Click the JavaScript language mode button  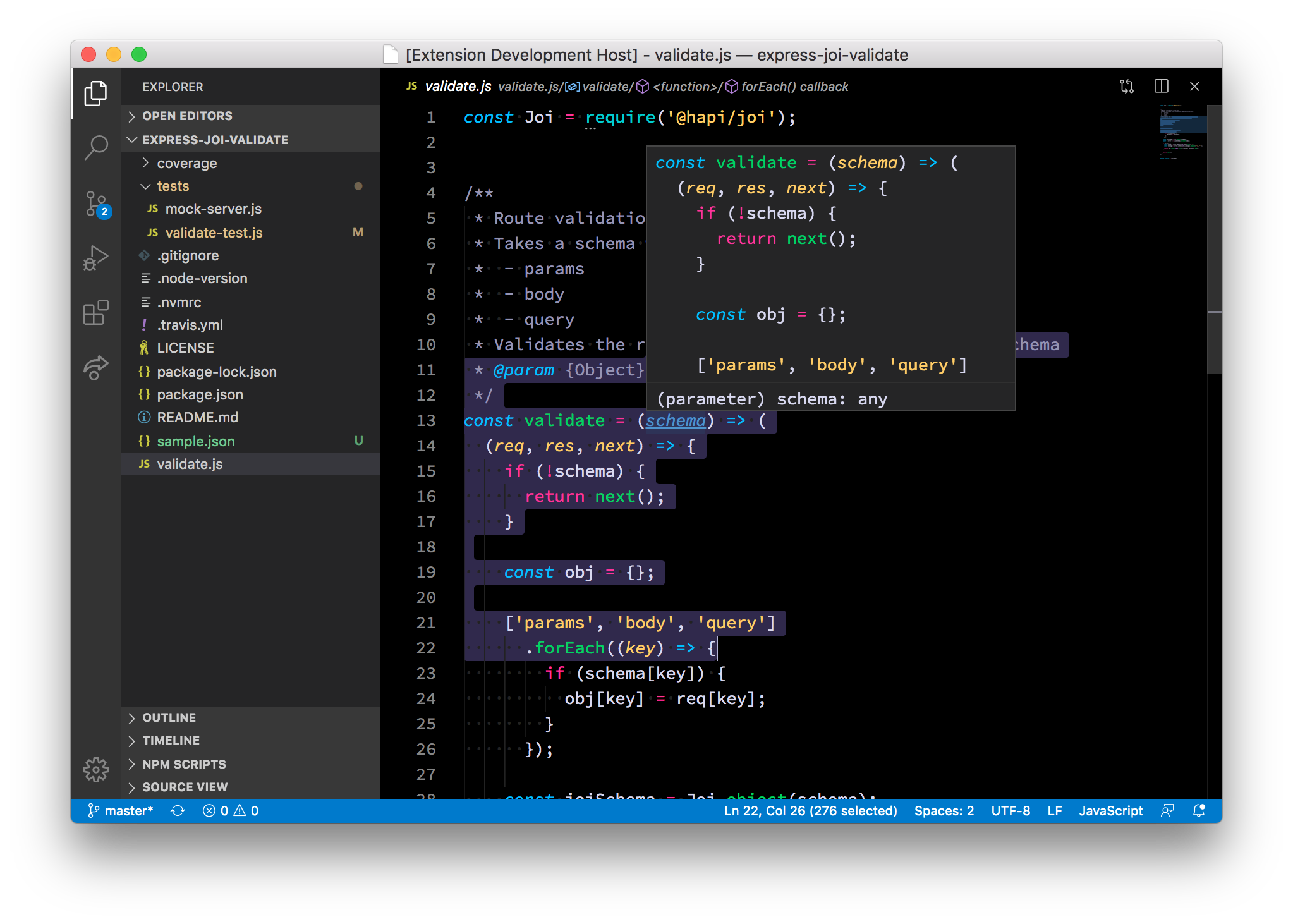[x=1110, y=811]
